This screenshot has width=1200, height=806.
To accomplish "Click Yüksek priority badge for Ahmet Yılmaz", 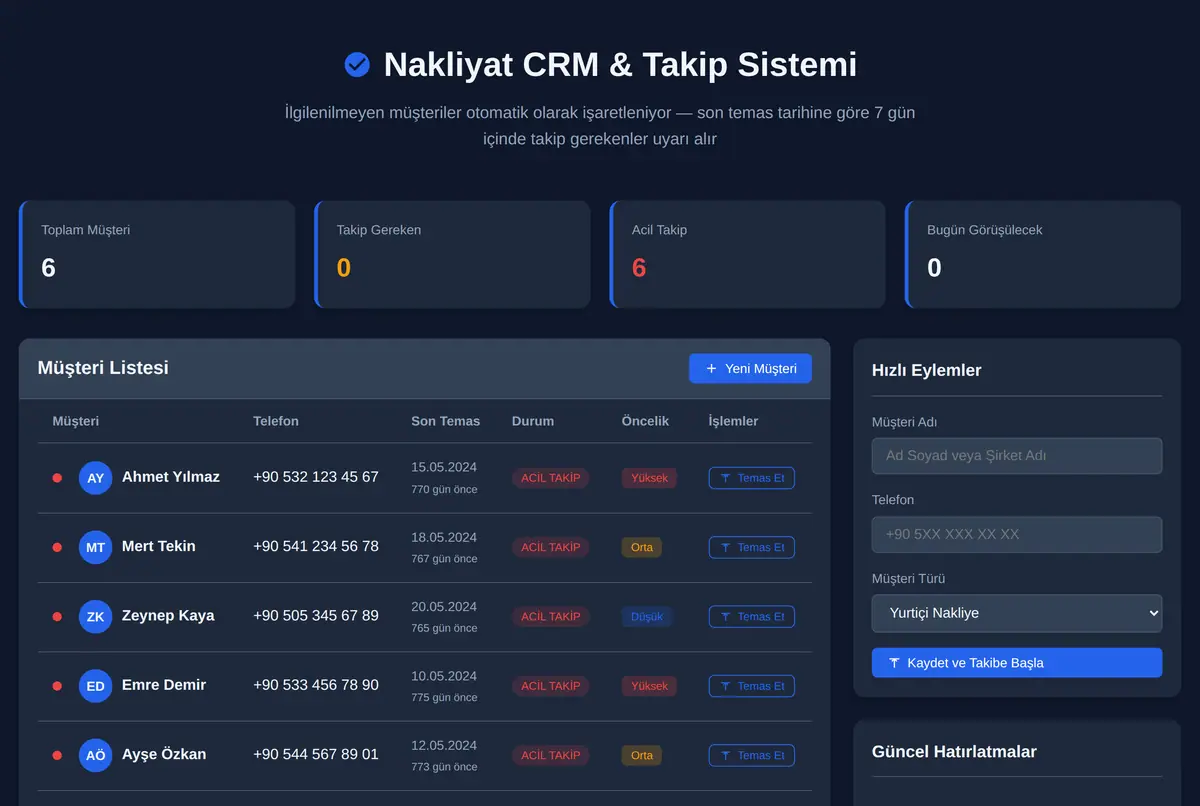I will (649, 478).
